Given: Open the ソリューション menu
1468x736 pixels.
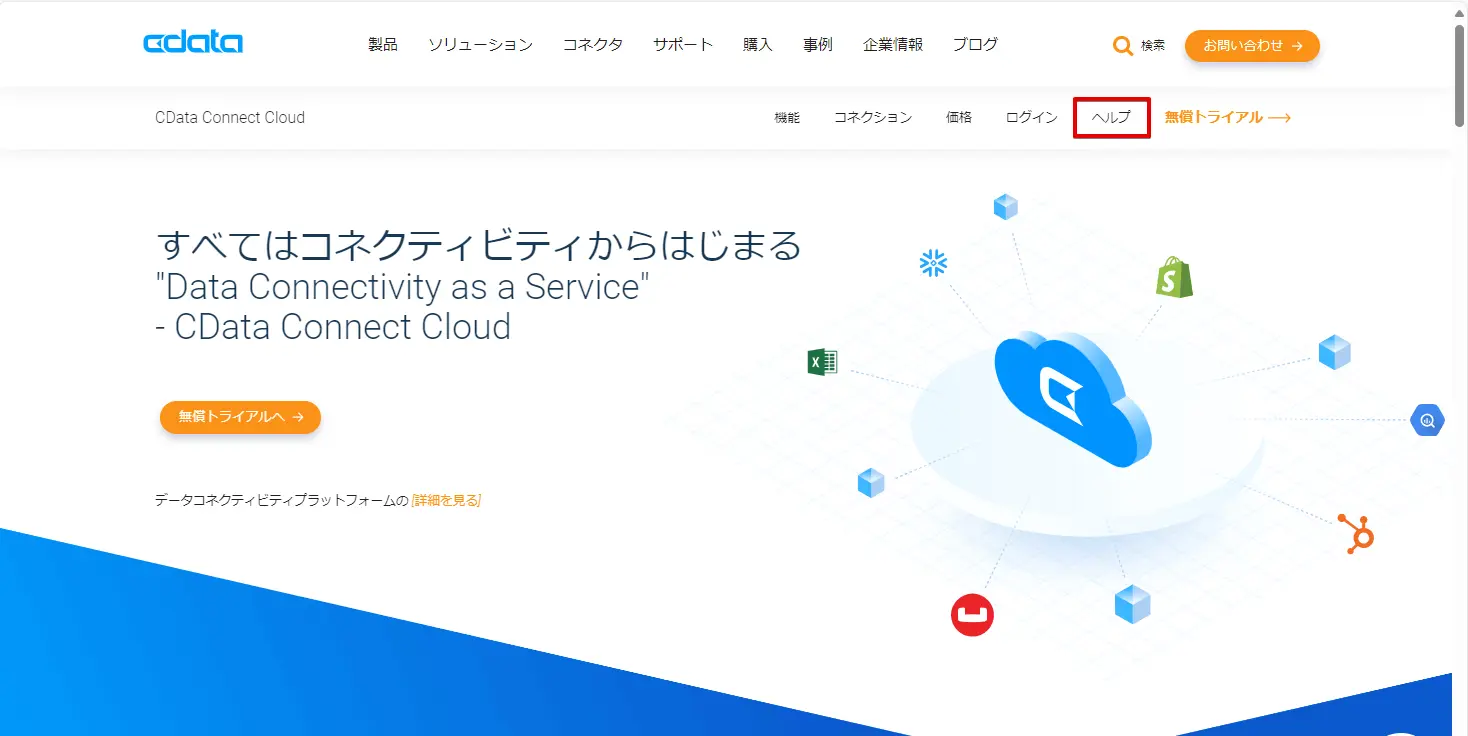Looking at the screenshot, I should tap(480, 45).
